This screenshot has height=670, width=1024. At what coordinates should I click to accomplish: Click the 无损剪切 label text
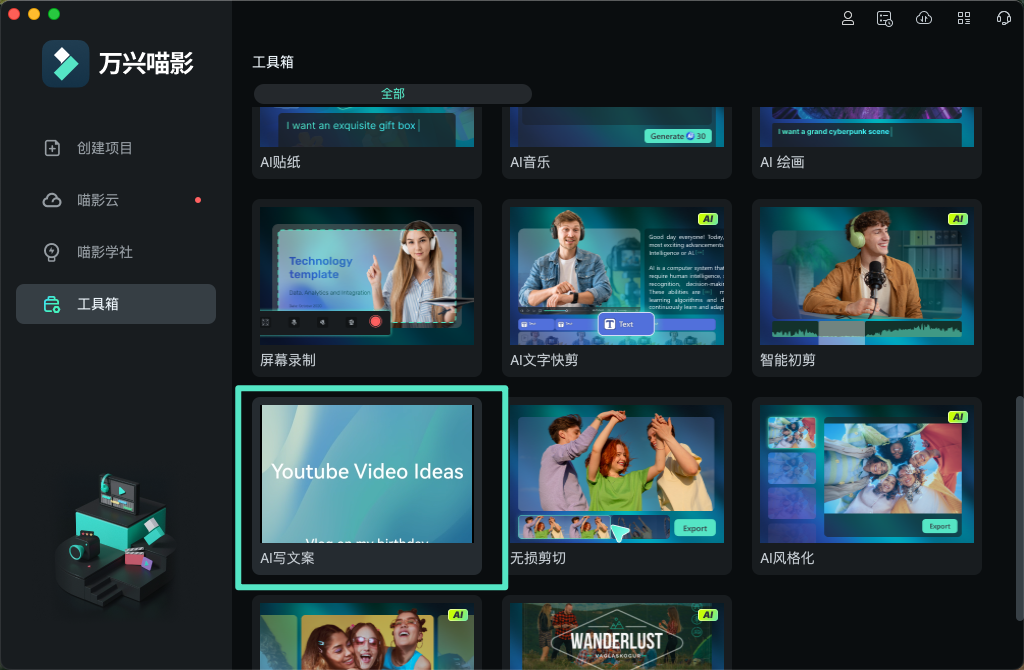pyautogui.click(x=538, y=558)
